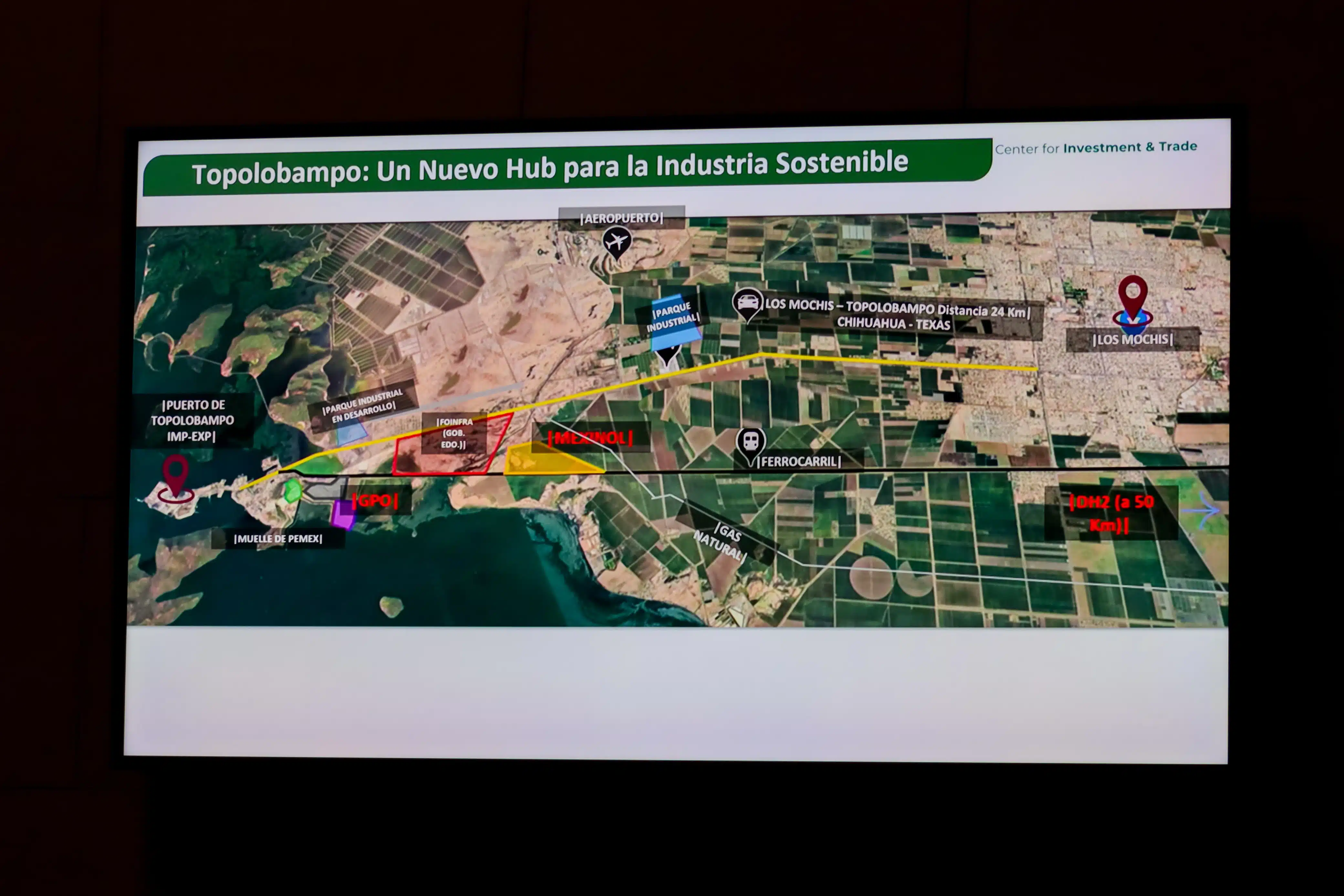Viewport: 1344px width, 896px height.
Task: Click the red GPO label
Action: 375,501
